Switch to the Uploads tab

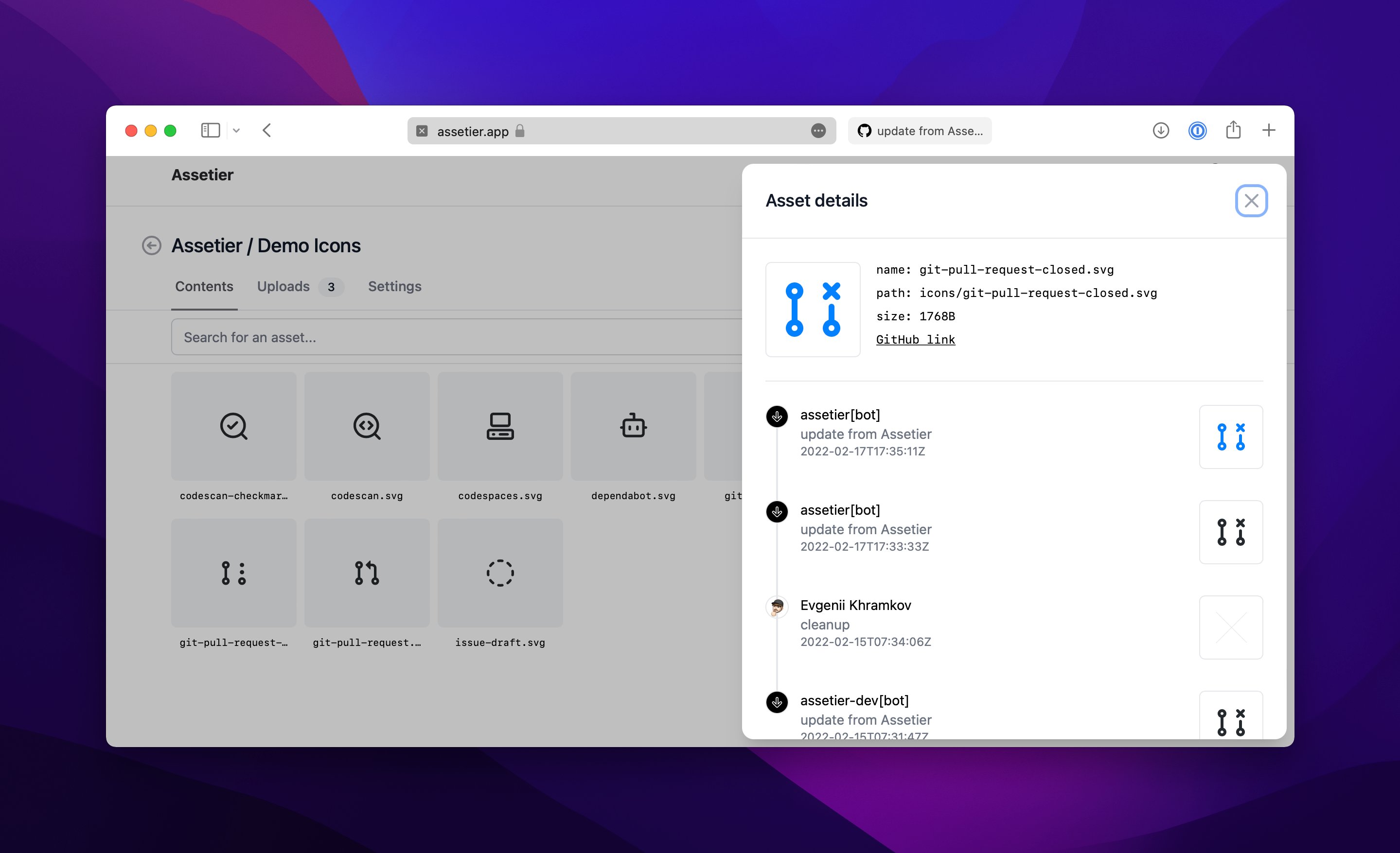click(x=283, y=286)
